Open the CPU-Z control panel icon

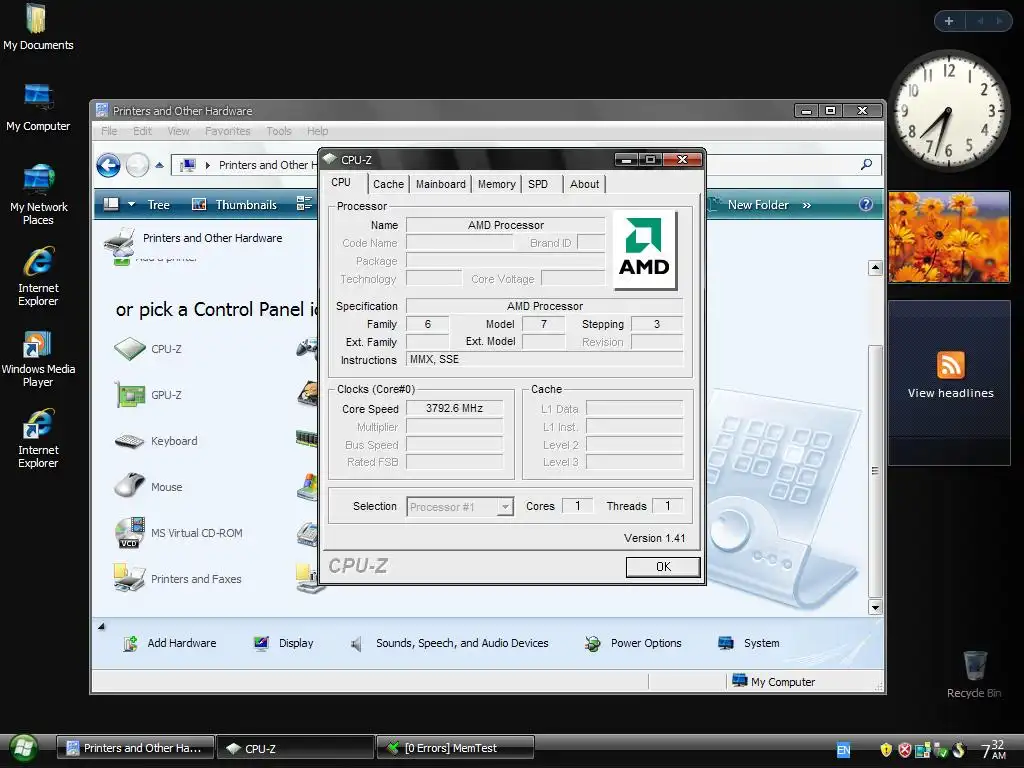148,349
